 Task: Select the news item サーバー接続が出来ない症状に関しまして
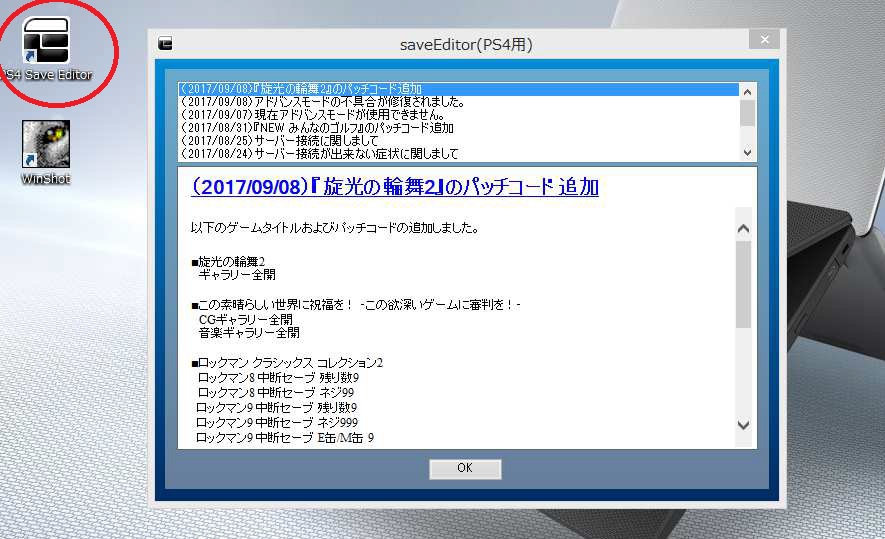click(458, 154)
